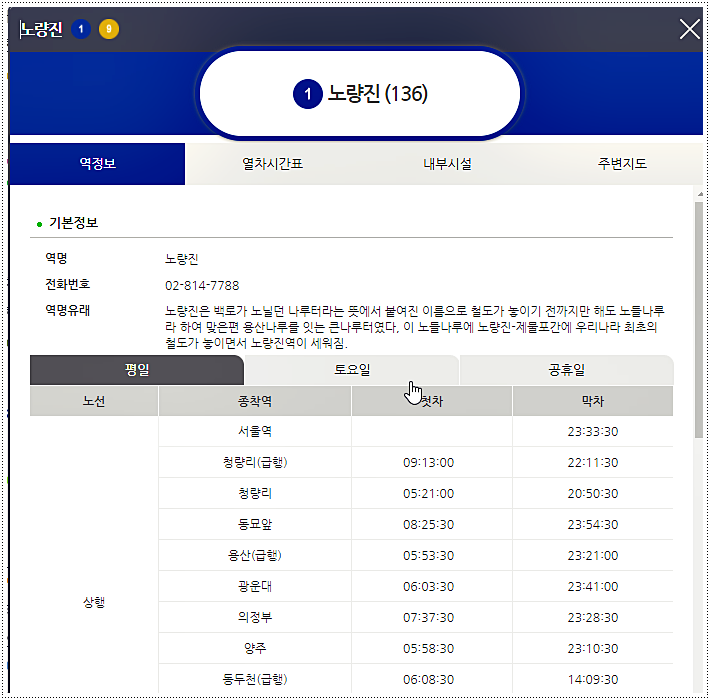This screenshot has width=710, height=700.
Task: Click last train time 23:54:30
Action: coord(593,525)
